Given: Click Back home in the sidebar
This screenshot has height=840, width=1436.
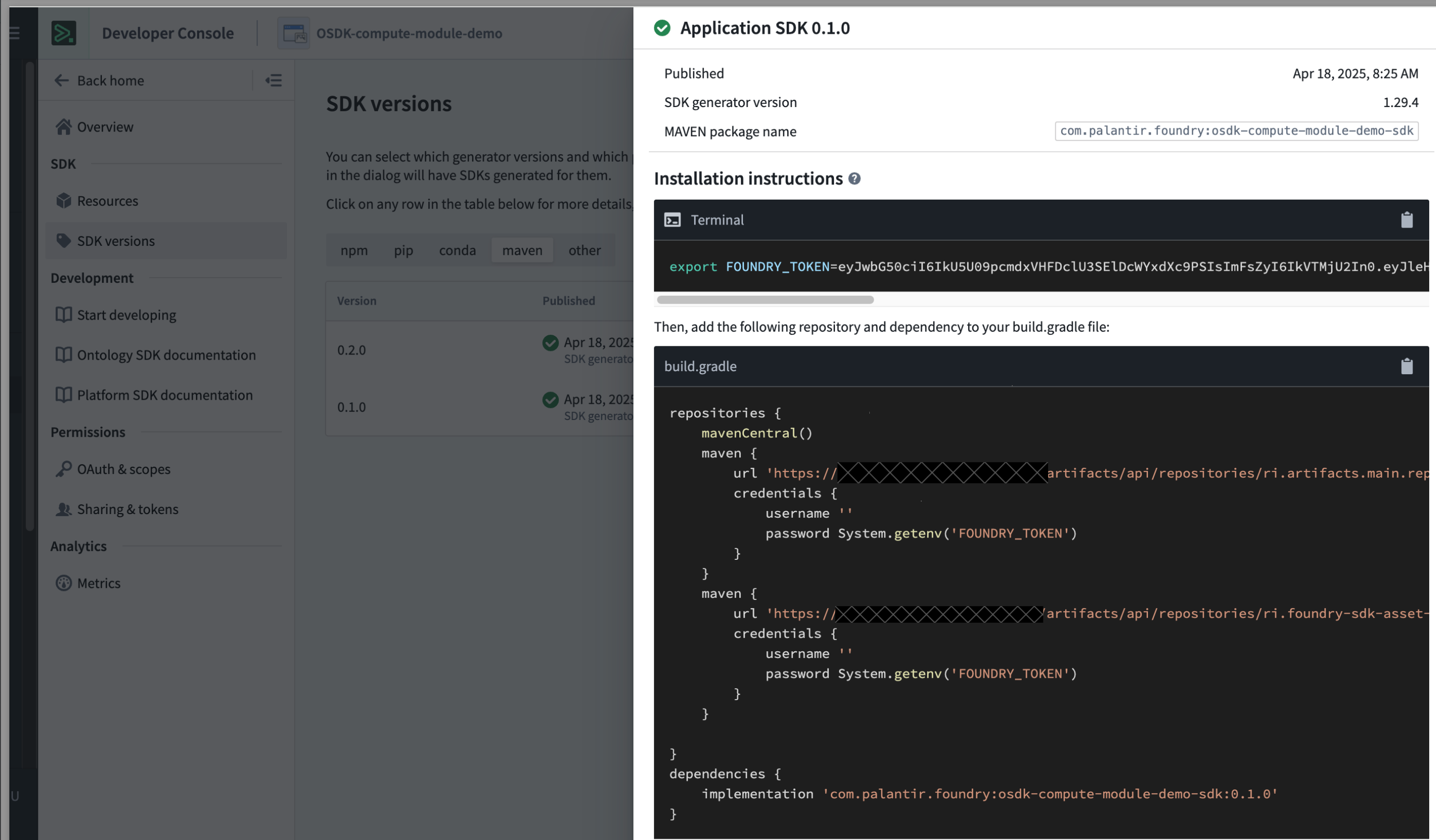Looking at the screenshot, I should coord(110,81).
